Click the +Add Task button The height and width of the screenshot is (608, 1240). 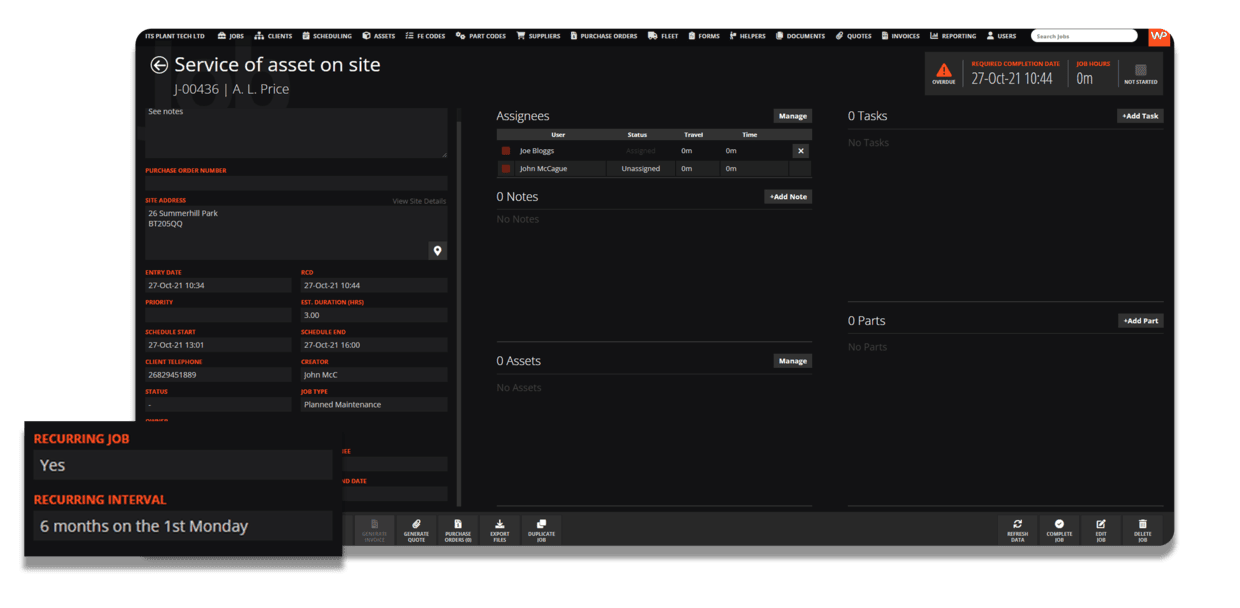point(1140,115)
